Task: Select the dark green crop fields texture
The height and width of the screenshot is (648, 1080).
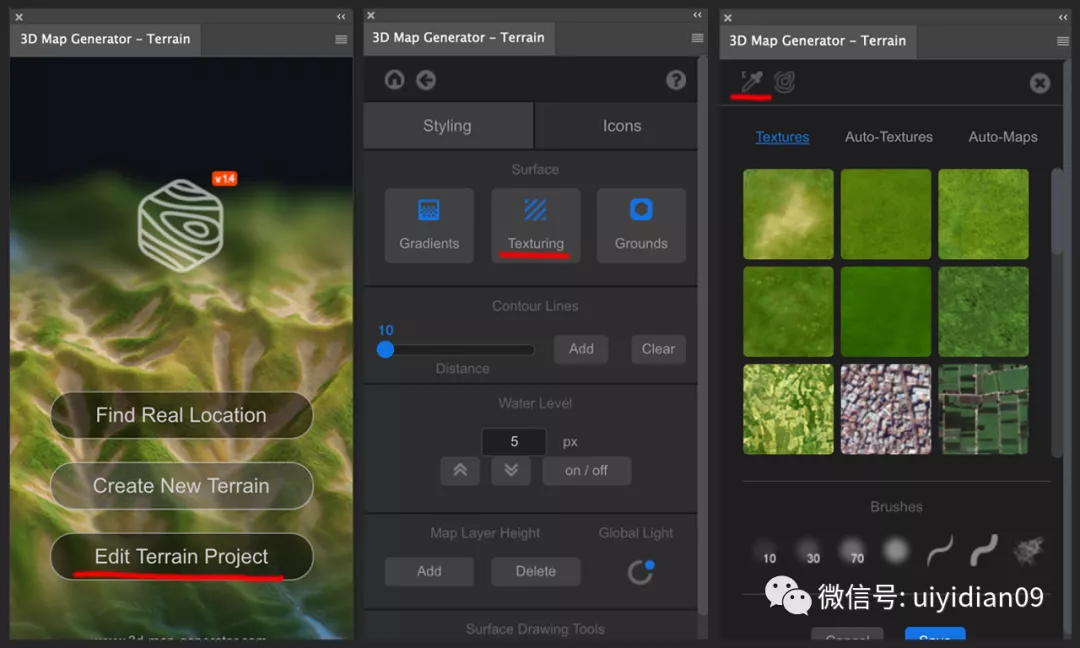Action: click(x=983, y=409)
